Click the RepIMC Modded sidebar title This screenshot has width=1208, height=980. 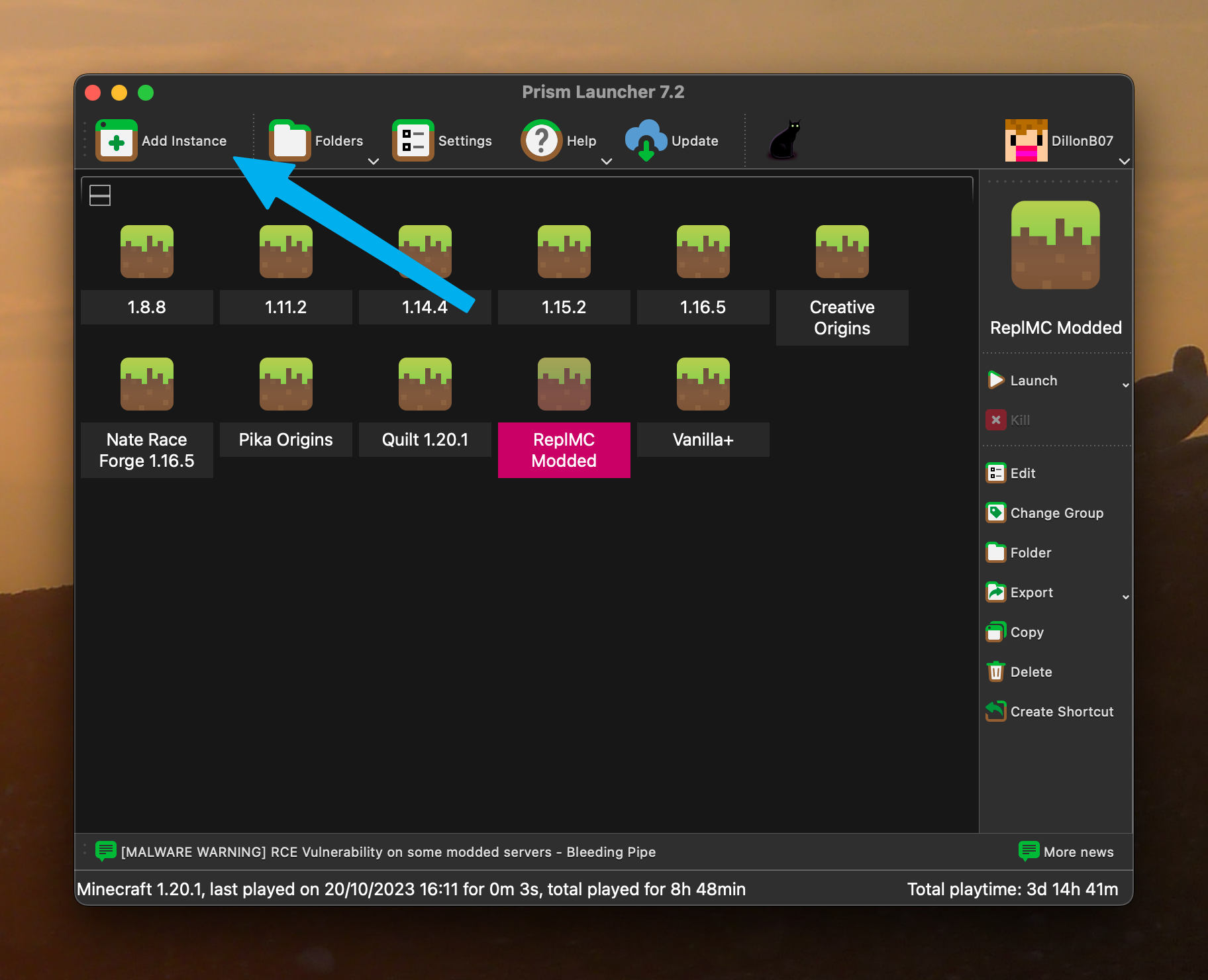coord(1056,328)
